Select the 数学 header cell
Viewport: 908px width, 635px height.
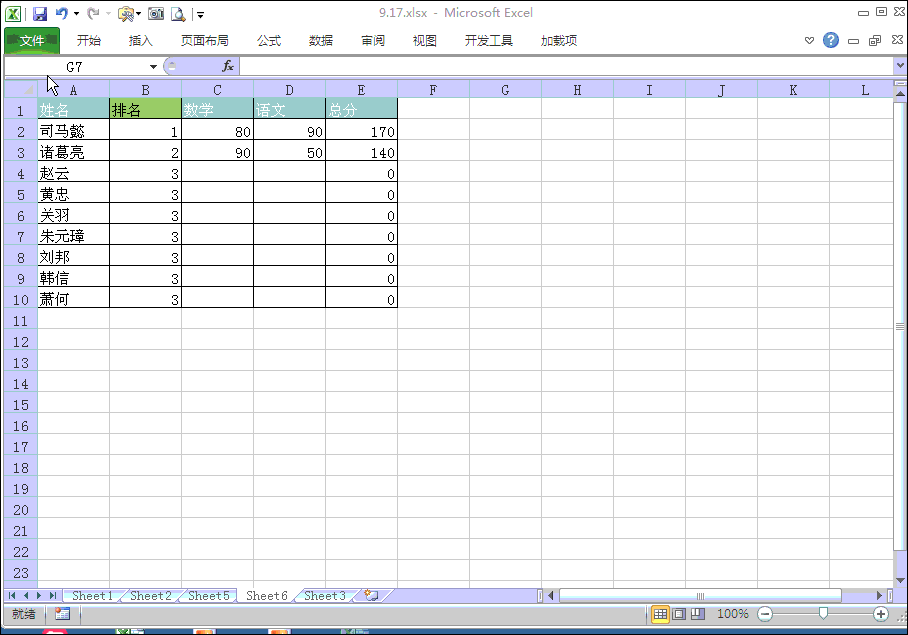[x=217, y=109]
